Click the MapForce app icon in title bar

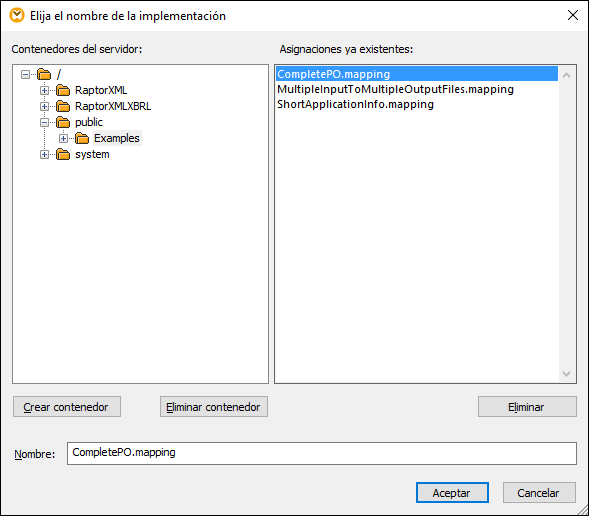click(17, 15)
